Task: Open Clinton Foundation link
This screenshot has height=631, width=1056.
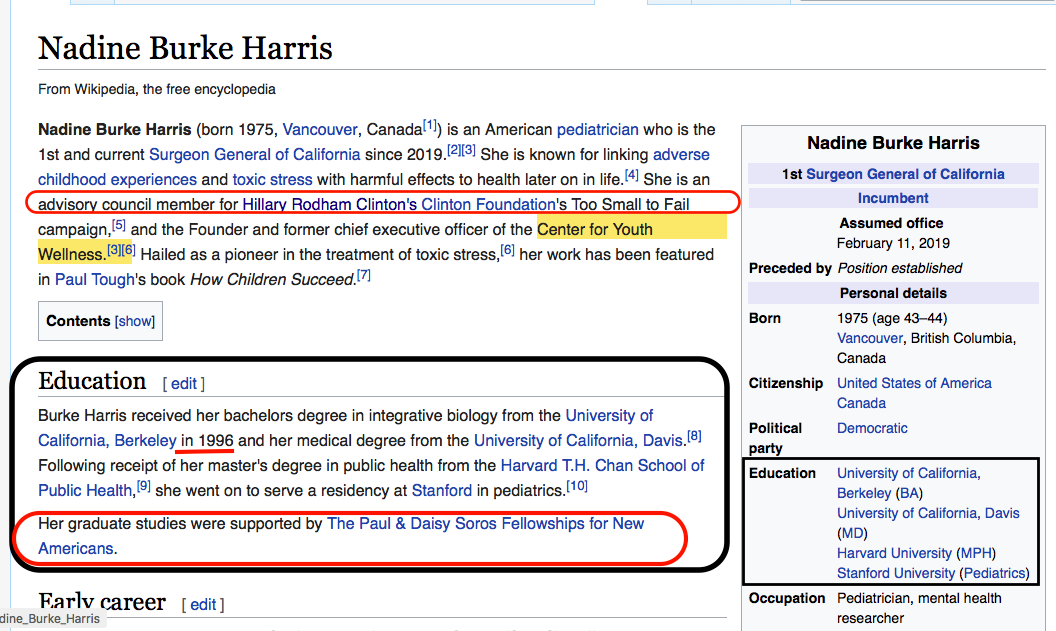Action: point(488,204)
